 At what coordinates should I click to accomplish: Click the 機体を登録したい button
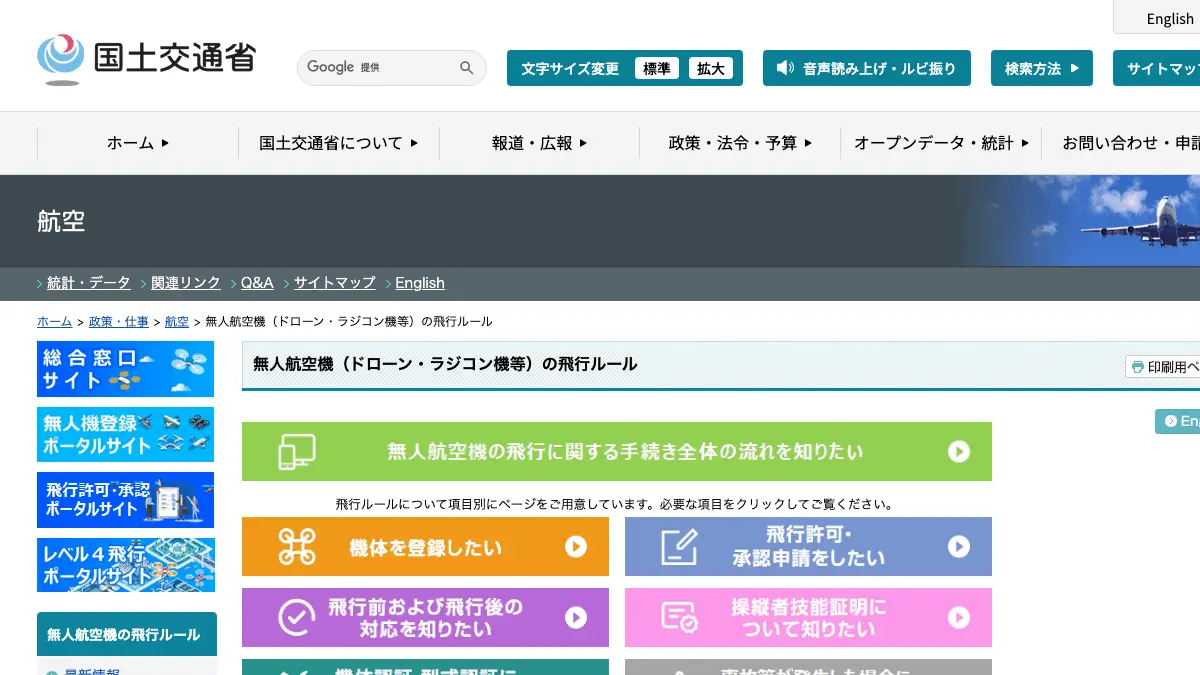pyautogui.click(x=425, y=547)
